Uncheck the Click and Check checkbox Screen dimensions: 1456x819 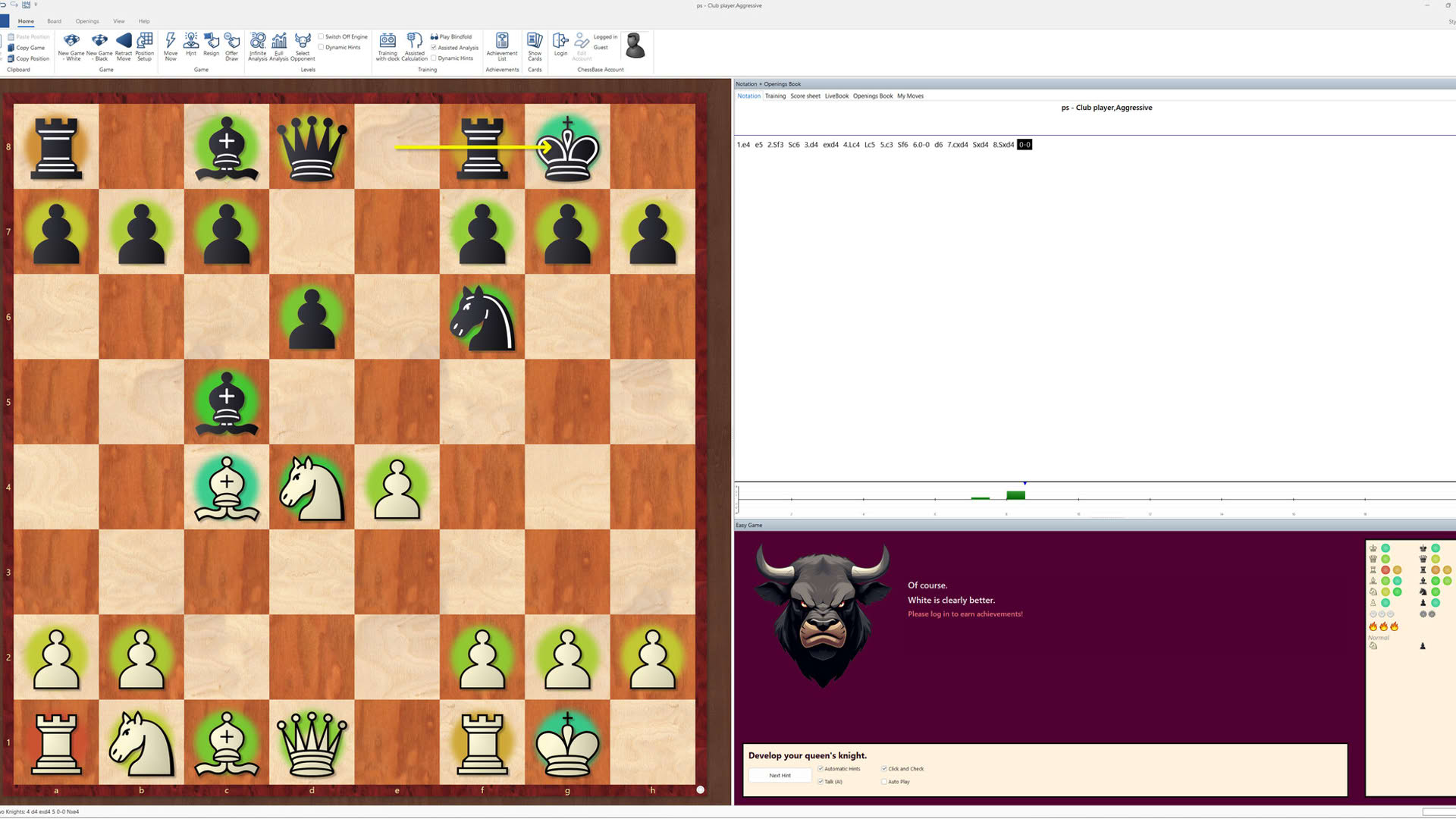[x=884, y=769]
